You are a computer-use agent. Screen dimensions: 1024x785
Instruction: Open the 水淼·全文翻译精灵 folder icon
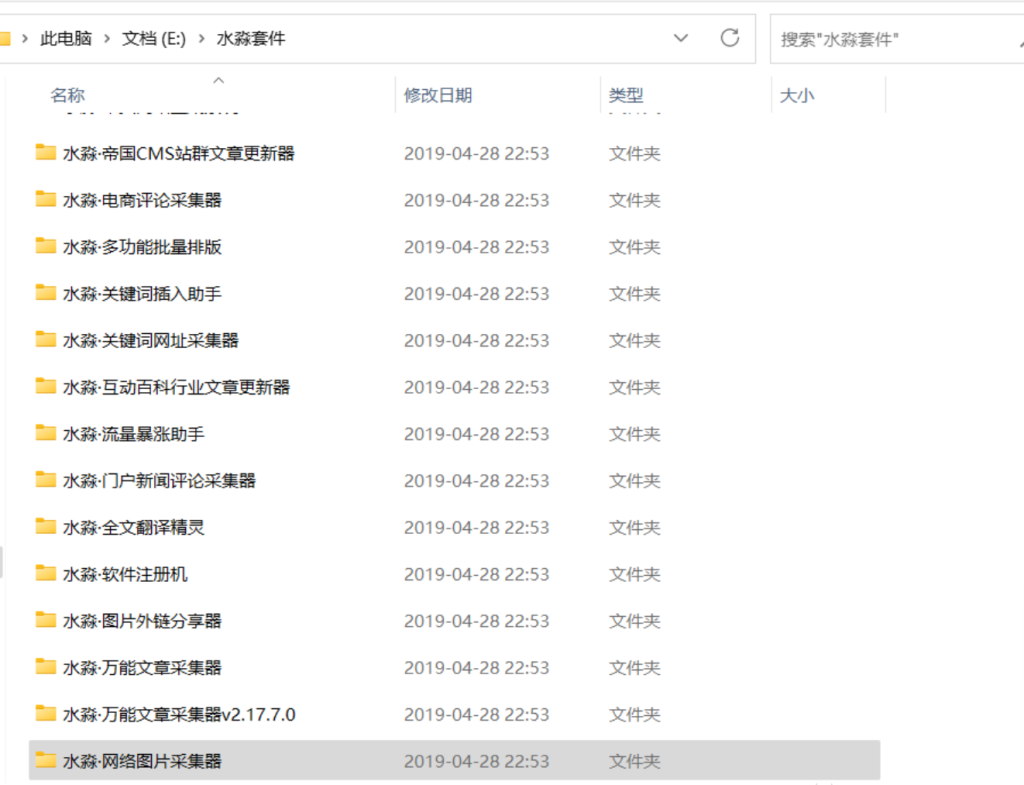tap(46, 527)
